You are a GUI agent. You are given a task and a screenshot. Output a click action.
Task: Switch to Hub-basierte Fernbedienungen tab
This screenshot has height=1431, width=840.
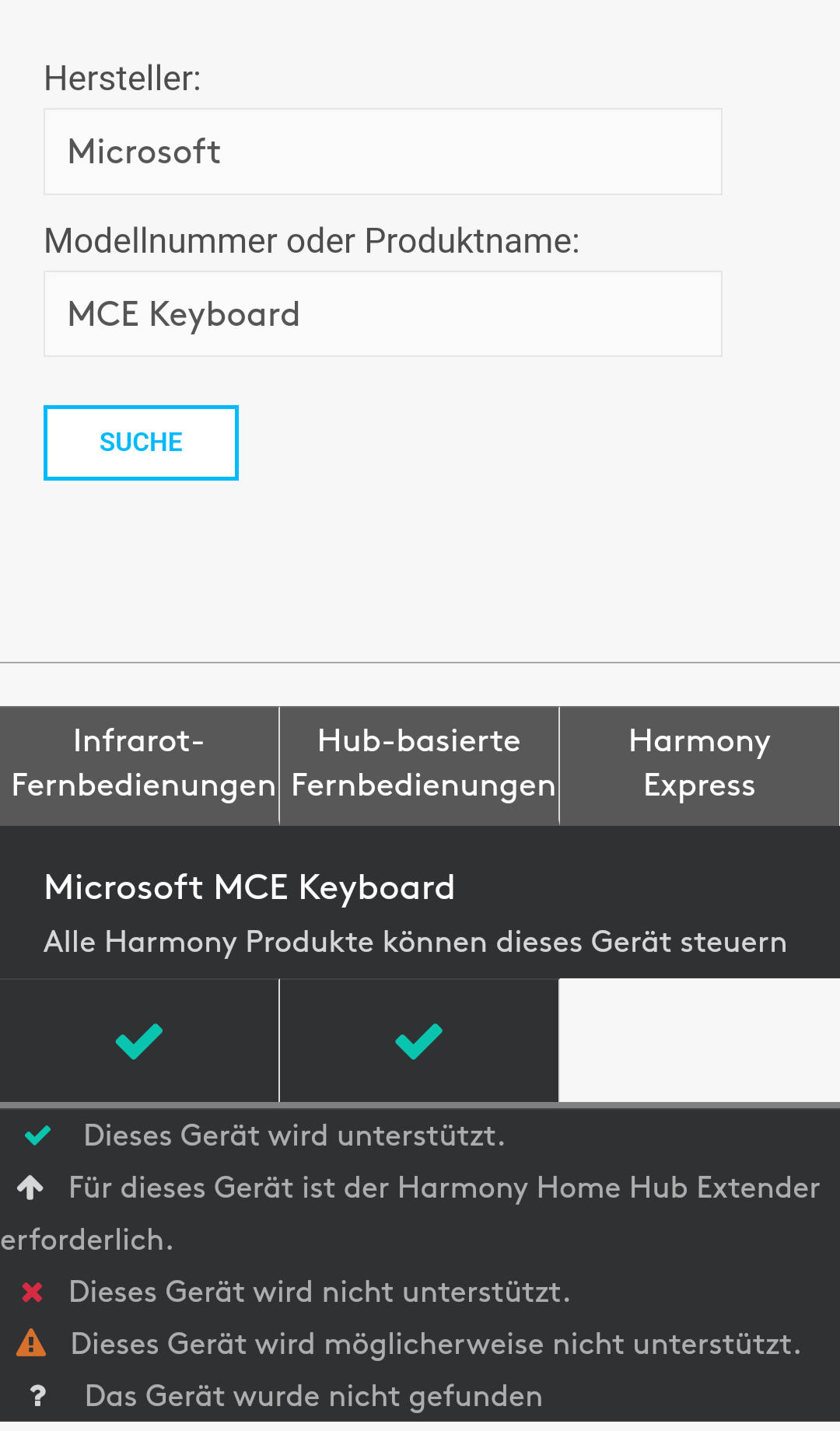[x=419, y=765]
